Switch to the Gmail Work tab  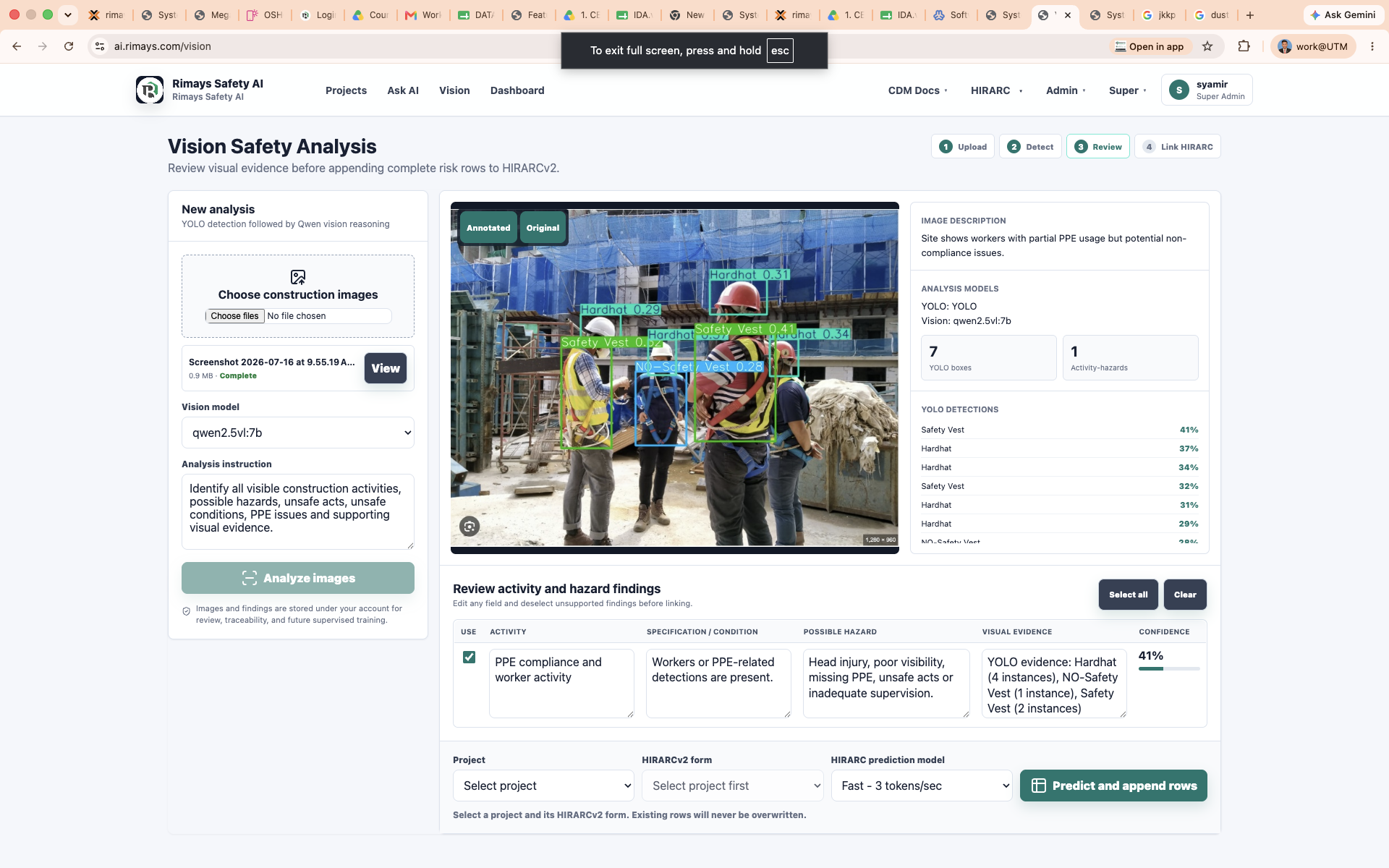pos(422,14)
